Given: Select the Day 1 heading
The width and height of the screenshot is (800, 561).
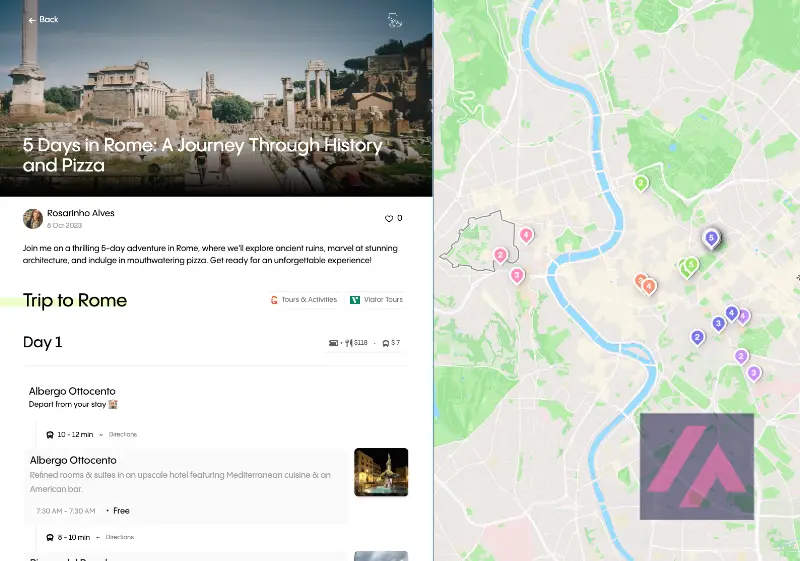Looking at the screenshot, I should pyautogui.click(x=42, y=342).
